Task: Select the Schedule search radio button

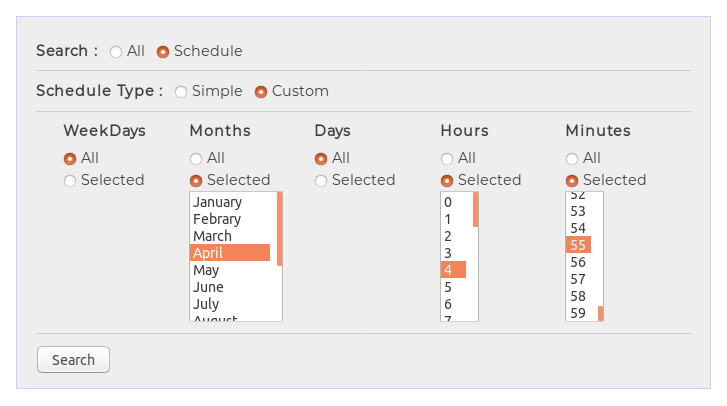Action: pyautogui.click(x=163, y=51)
